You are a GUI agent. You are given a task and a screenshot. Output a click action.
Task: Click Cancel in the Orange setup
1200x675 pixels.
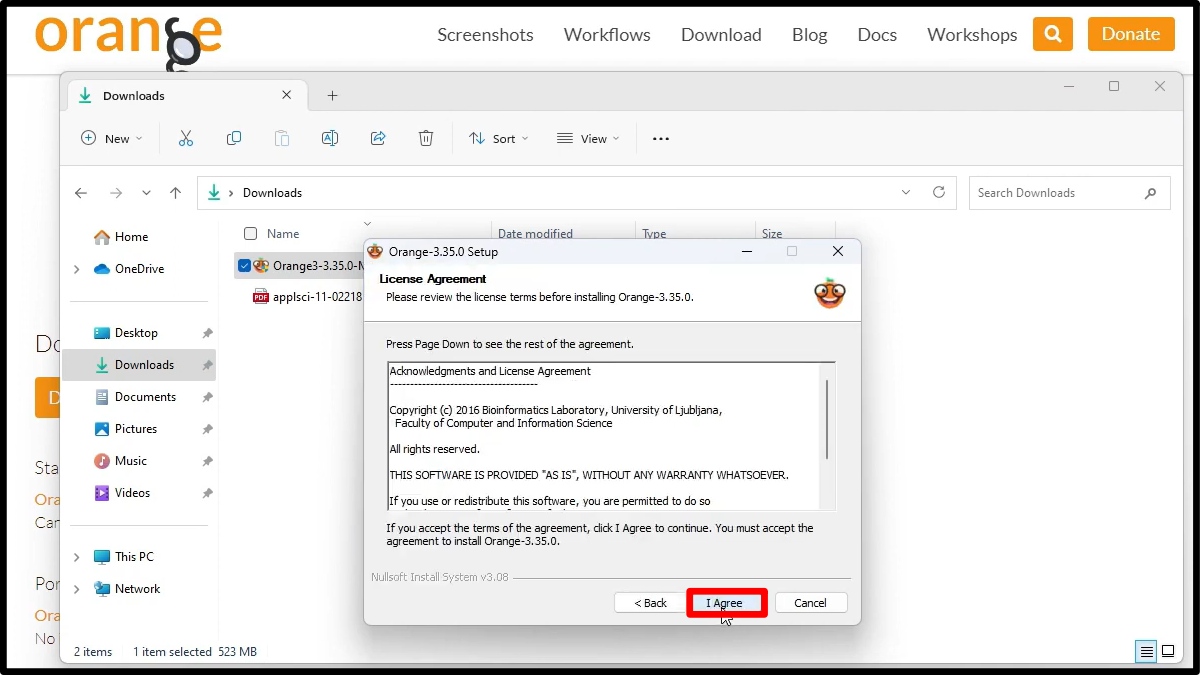[x=810, y=603]
